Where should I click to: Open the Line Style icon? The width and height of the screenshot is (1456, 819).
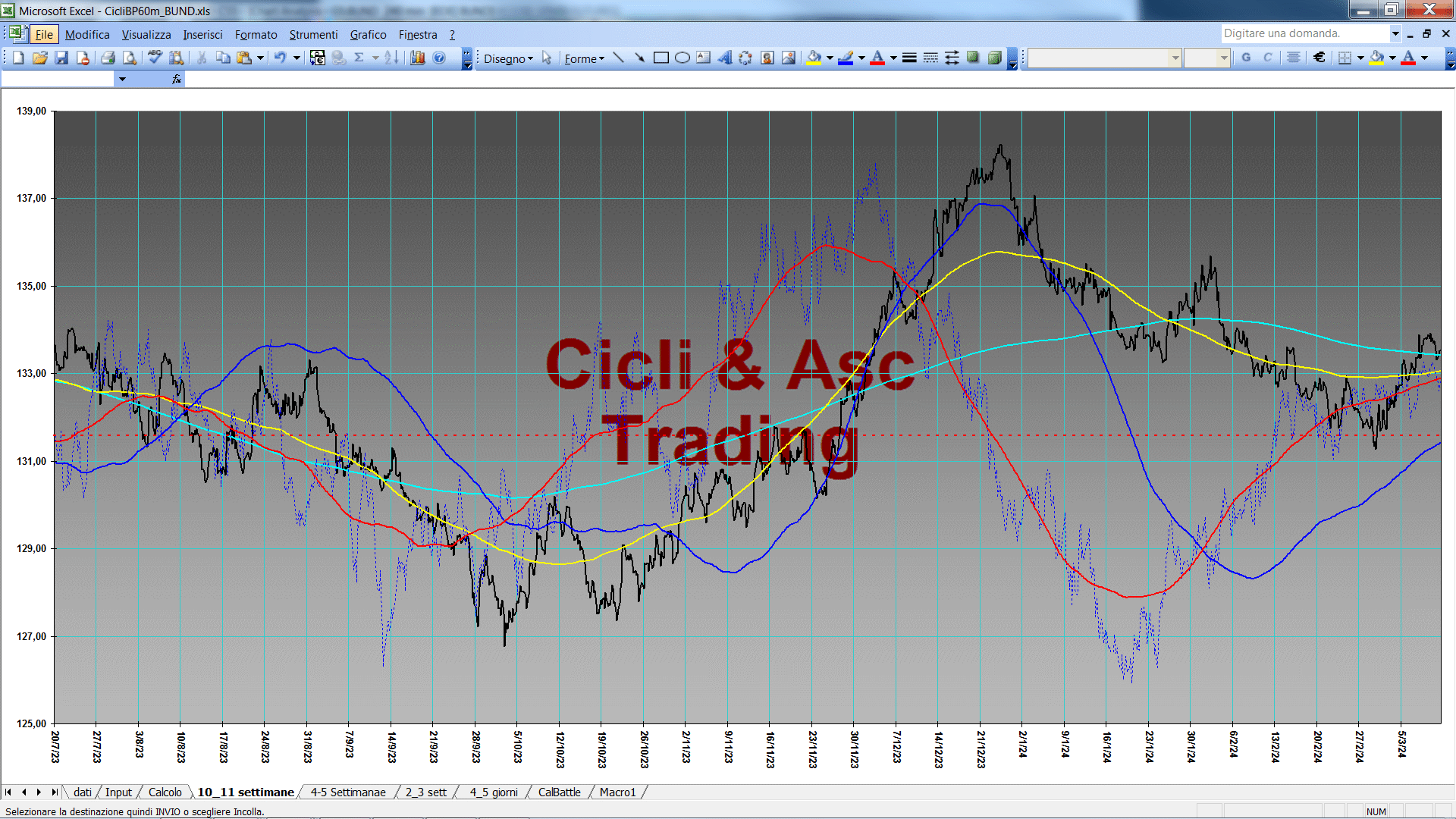click(x=909, y=58)
